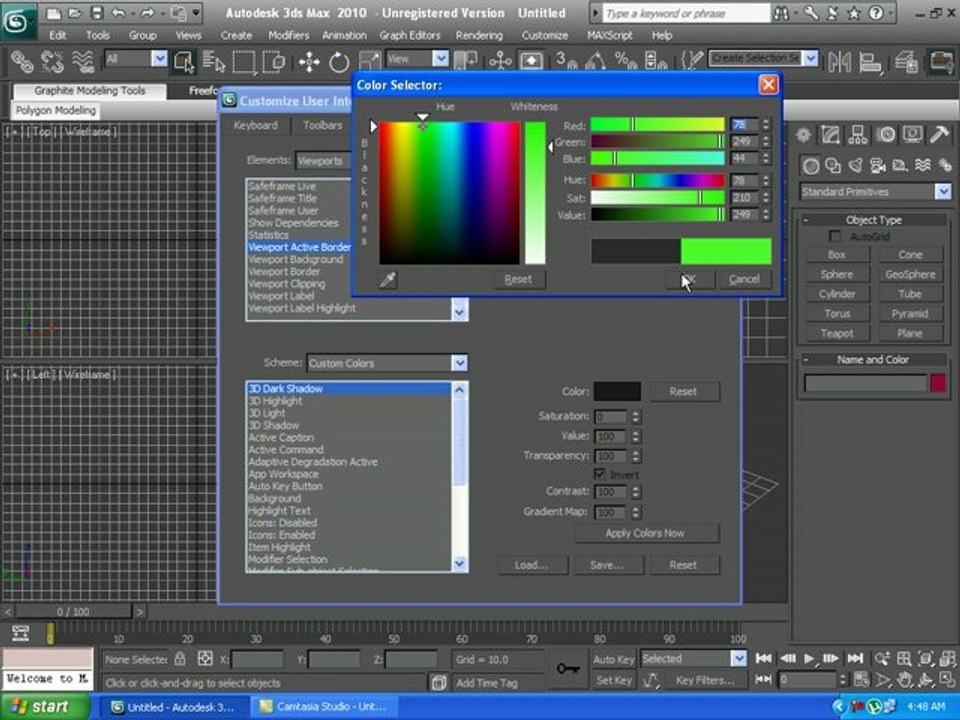Open reference coordinate system View dropdown
Viewport: 960px width, 720px height.
(x=440, y=58)
